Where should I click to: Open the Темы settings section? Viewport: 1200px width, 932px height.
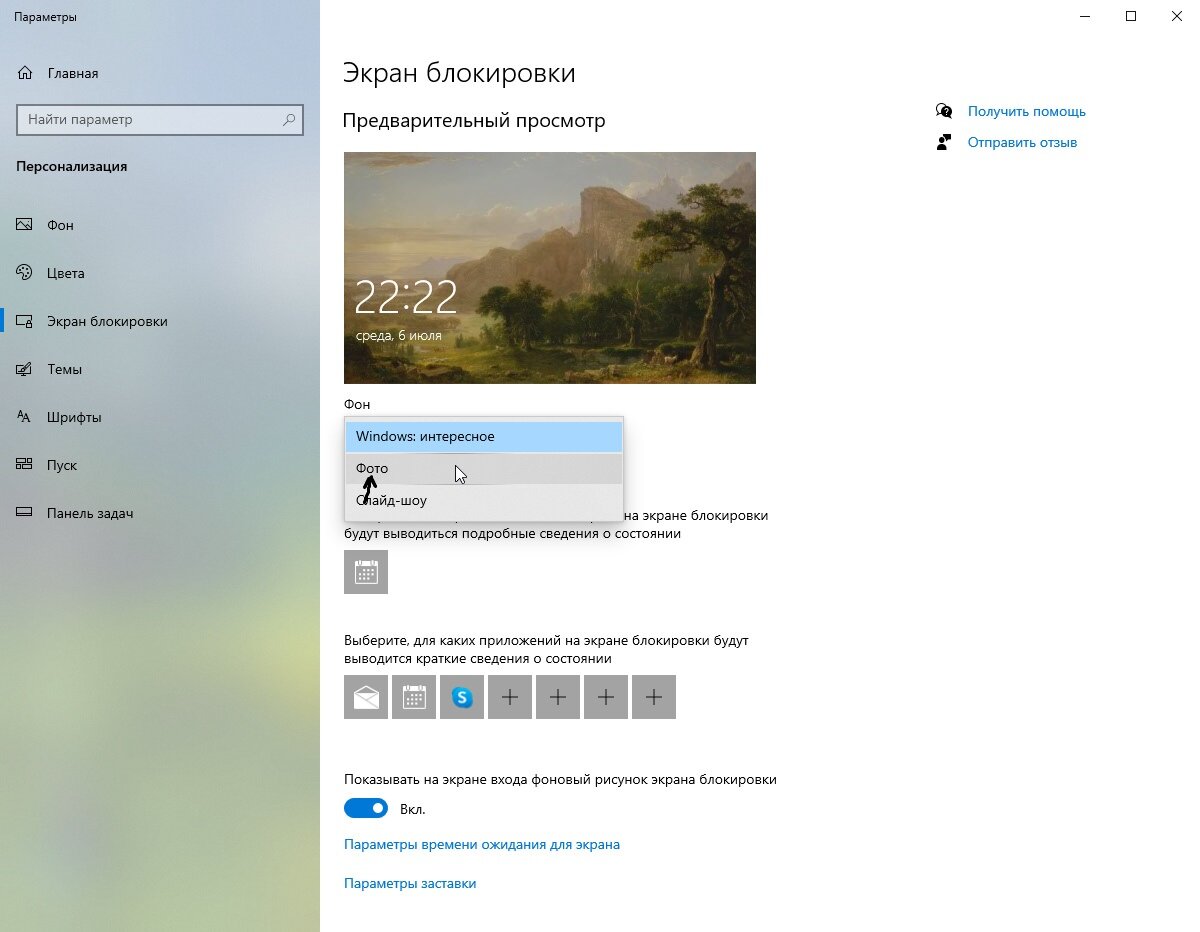tap(160, 369)
